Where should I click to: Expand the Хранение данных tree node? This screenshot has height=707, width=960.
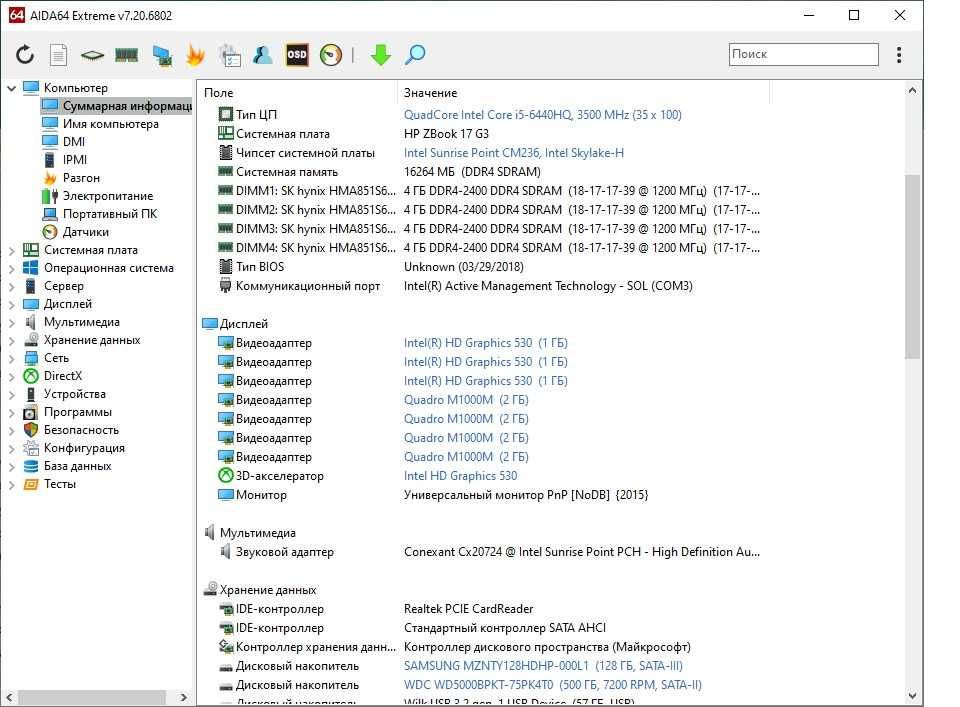coord(12,340)
